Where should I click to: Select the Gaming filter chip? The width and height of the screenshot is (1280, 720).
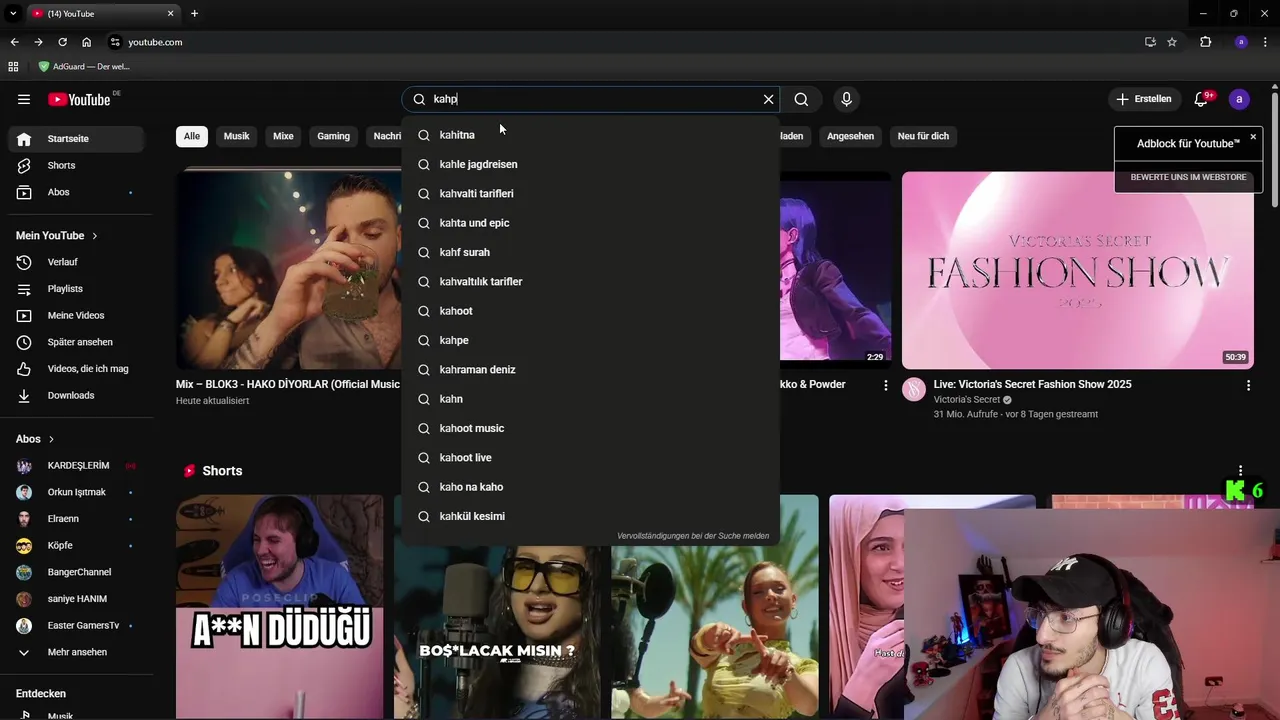pyautogui.click(x=334, y=136)
